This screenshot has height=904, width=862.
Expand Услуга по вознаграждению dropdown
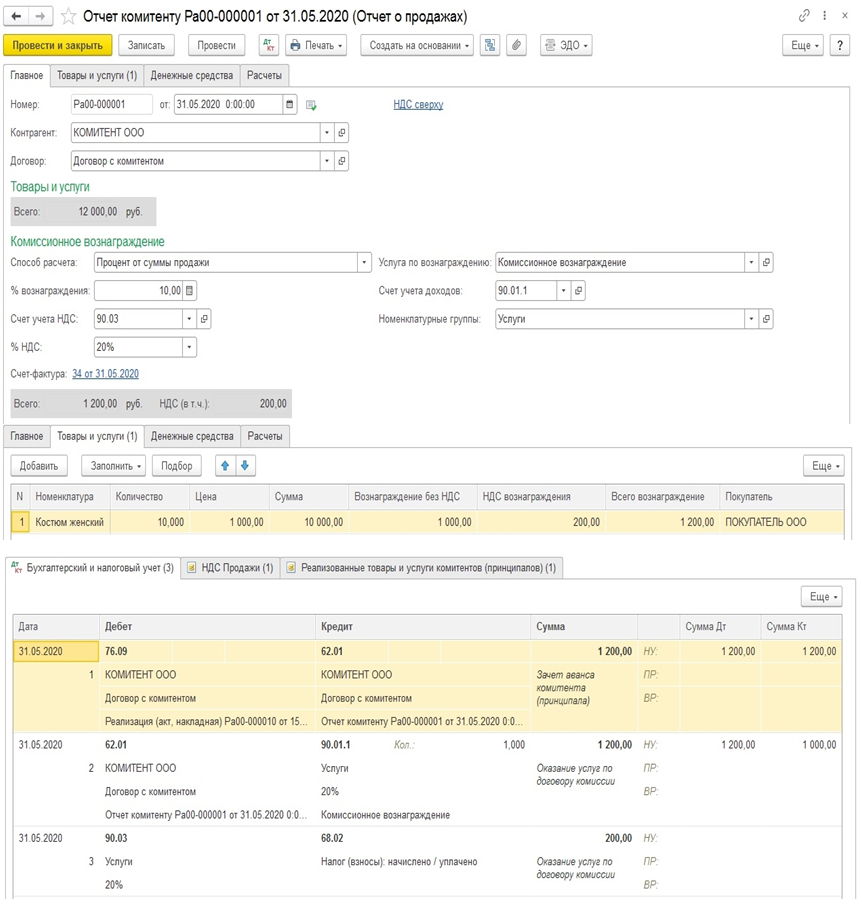[751, 262]
